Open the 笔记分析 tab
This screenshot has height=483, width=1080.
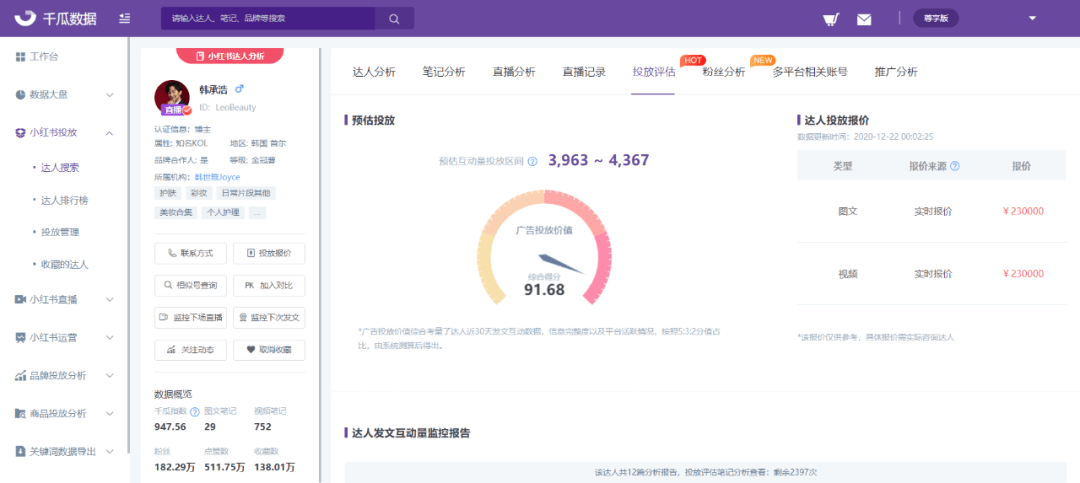[443, 72]
